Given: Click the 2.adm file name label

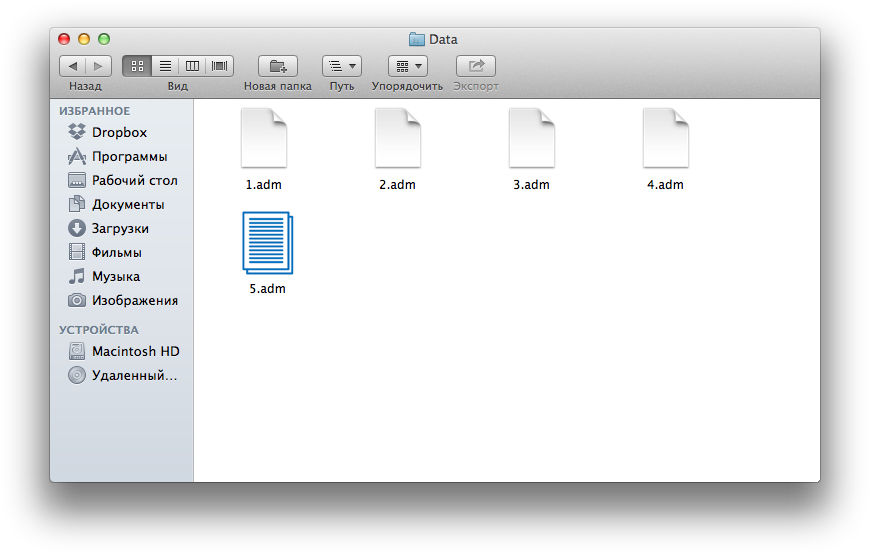Looking at the screenshot, I should click(397, 185).
